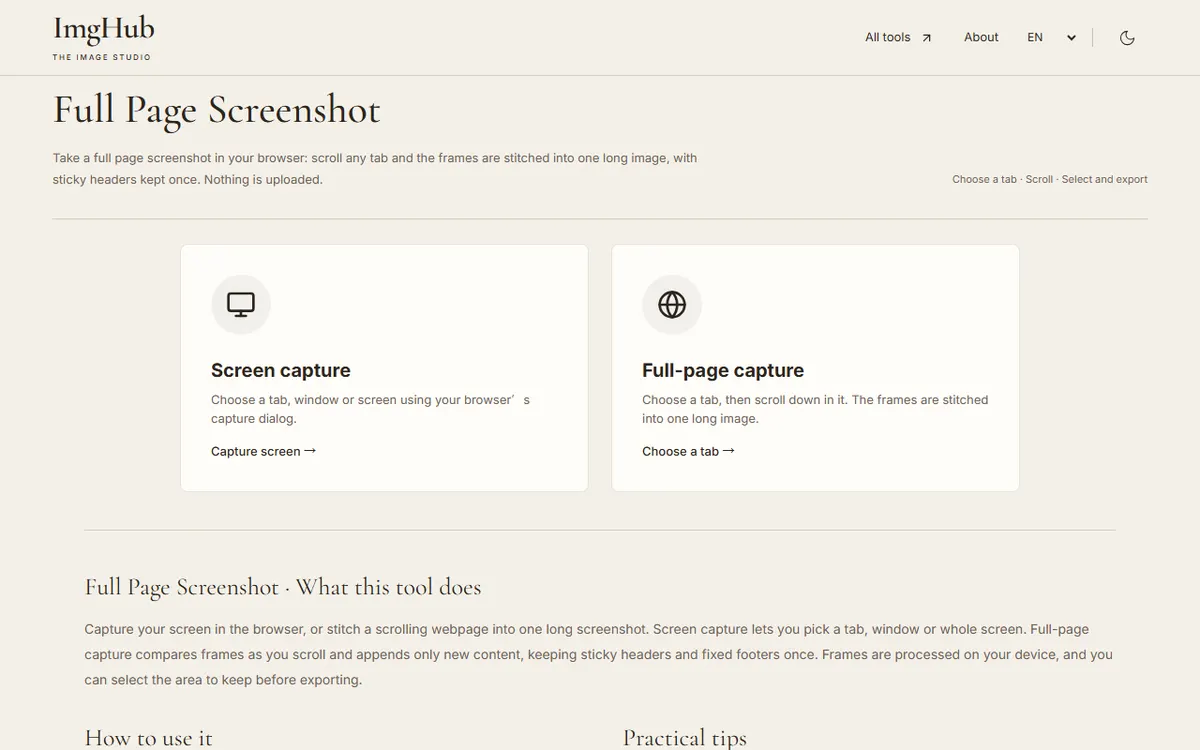
Task: Click "THE IMAGE STUDIO" tagline
Action: 102,57
